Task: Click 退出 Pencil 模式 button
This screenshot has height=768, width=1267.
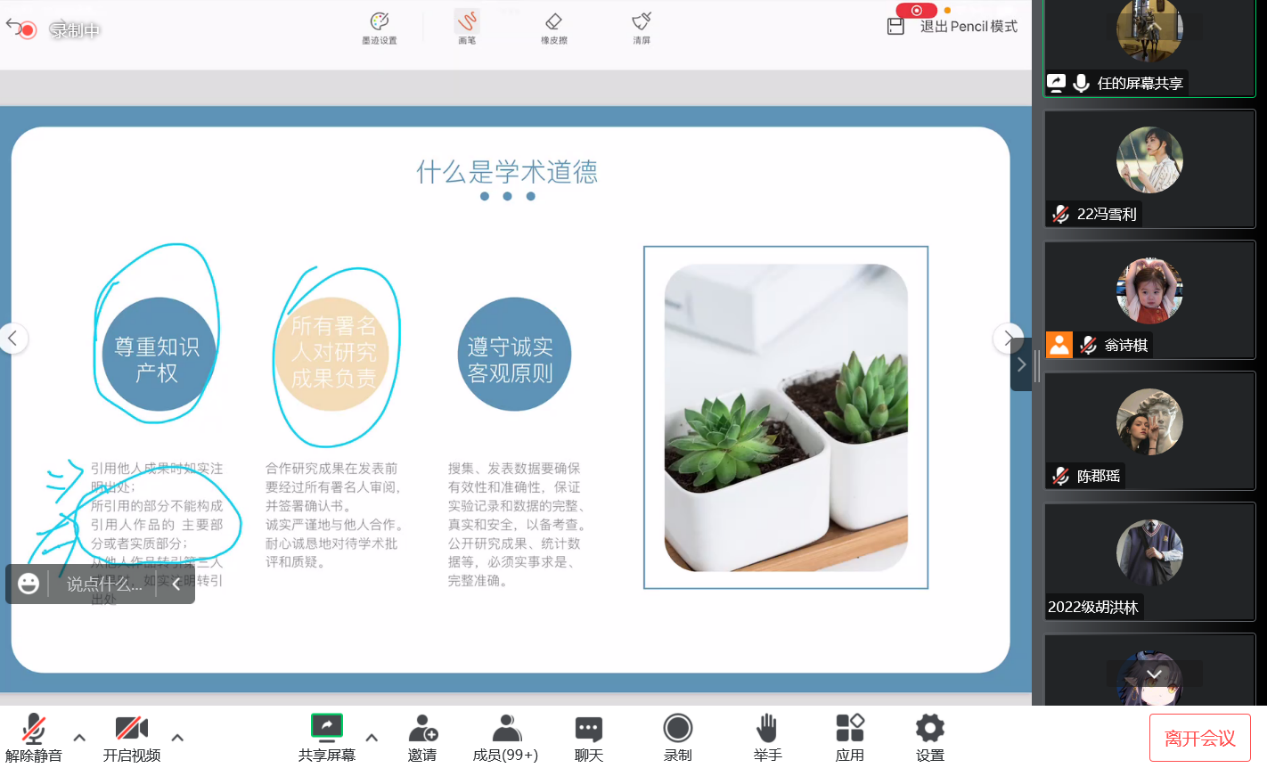Action: point(956,27)
